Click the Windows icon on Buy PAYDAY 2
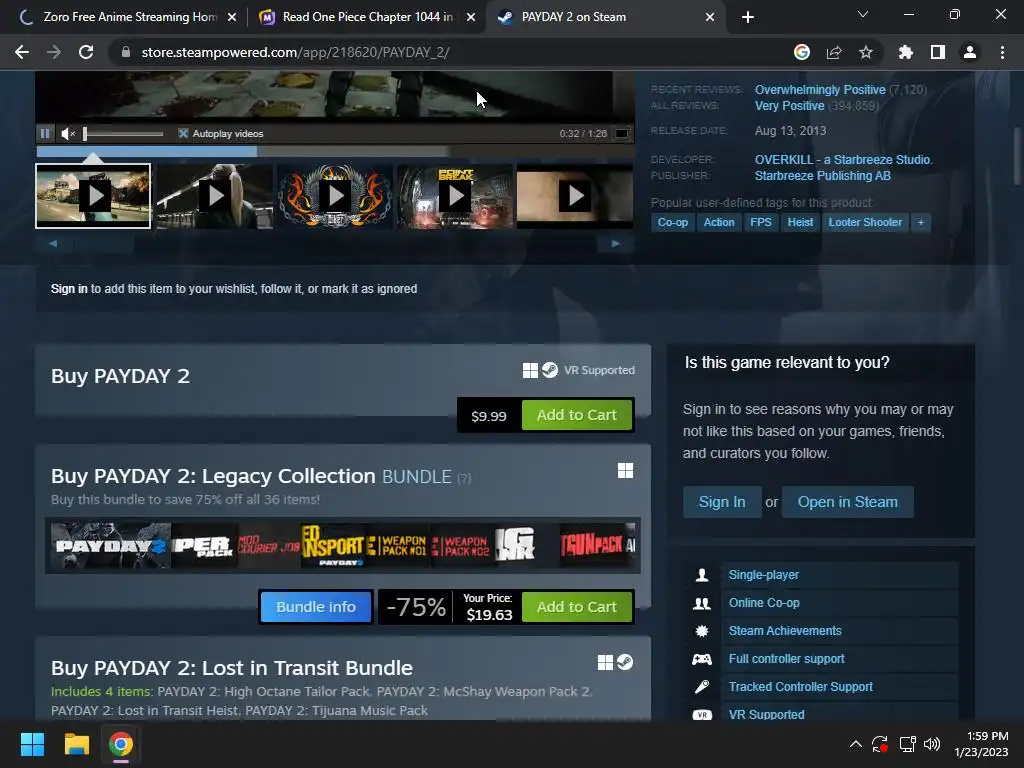Screen dimensions: 1024x768 tap(530, 370)
